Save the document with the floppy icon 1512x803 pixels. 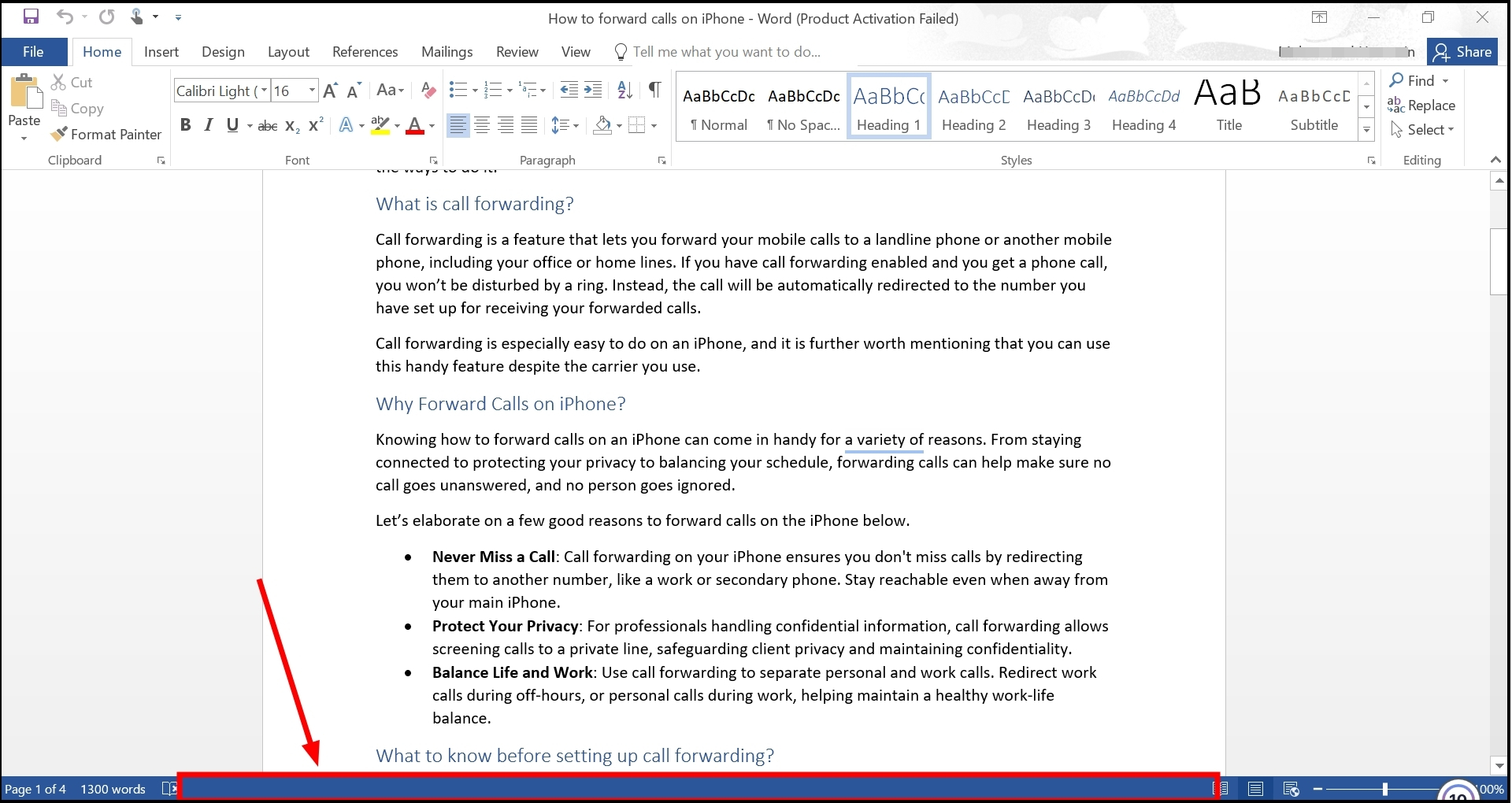click(31, 17)
